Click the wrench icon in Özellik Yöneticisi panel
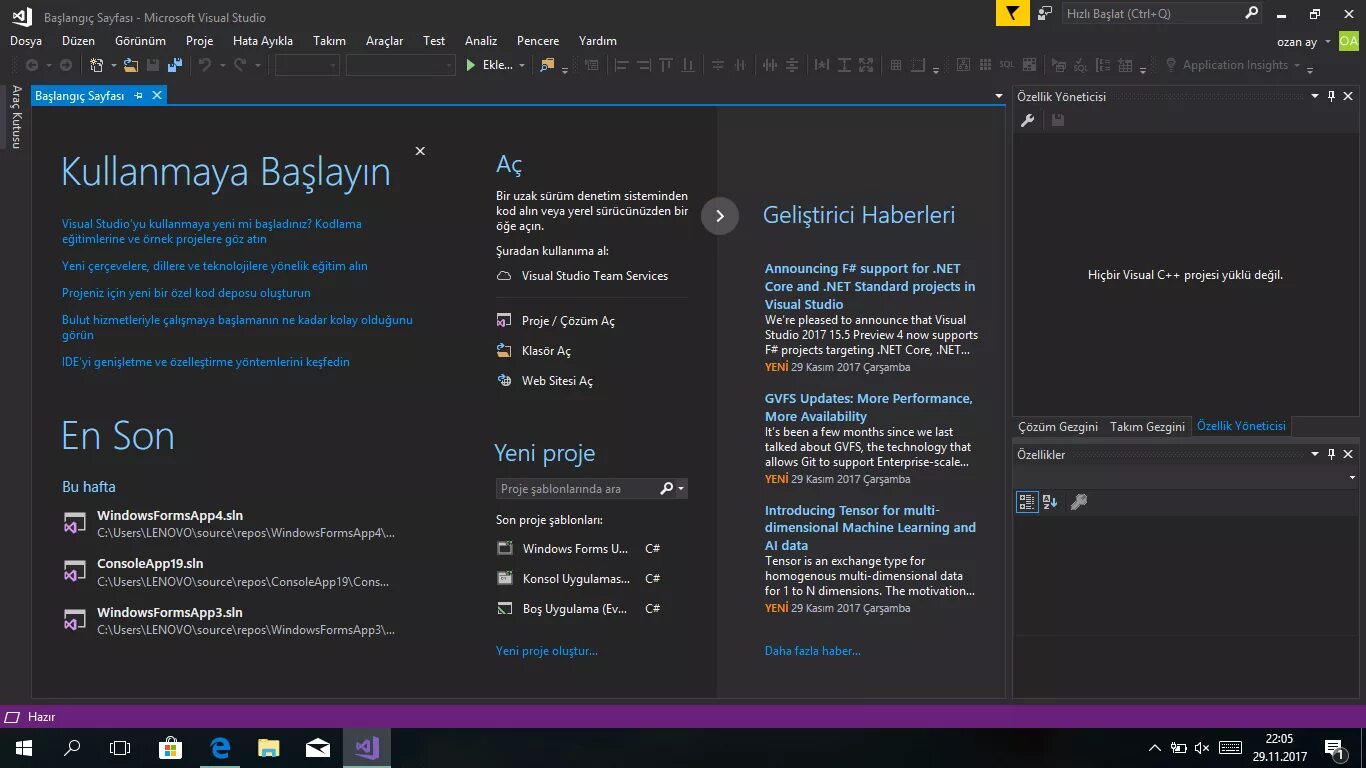The width and height of the screenshot is (1366, 768). click(x=1027, y=121)
